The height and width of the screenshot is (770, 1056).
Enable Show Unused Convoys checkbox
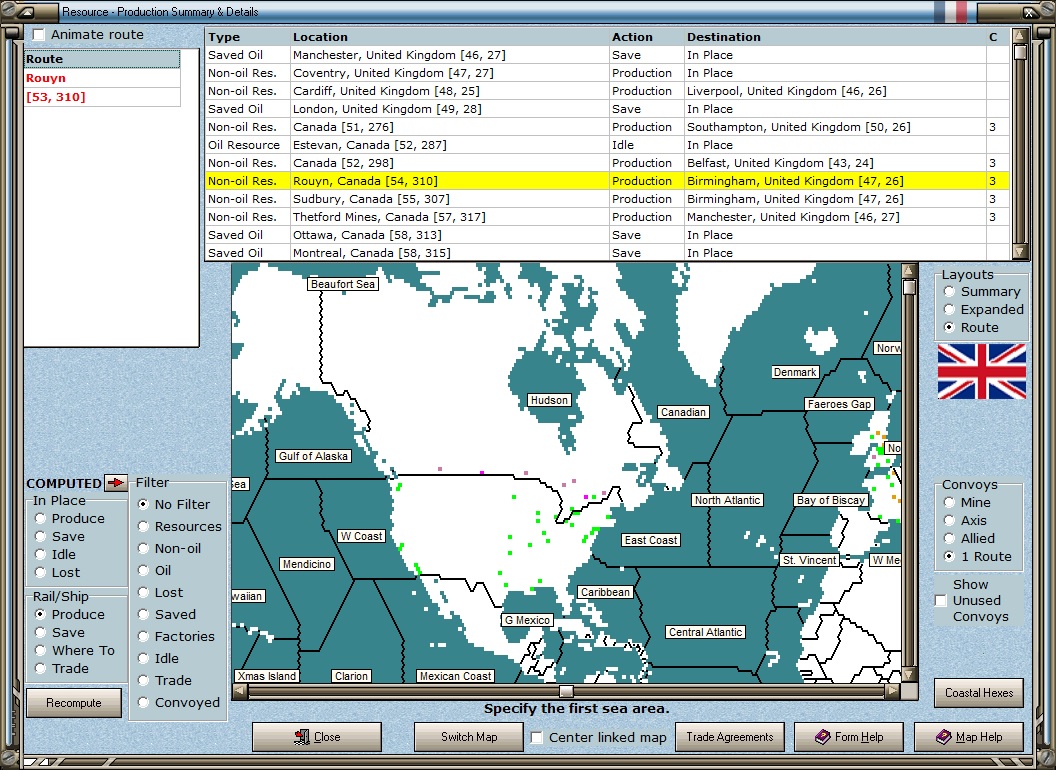pos(941,601)
